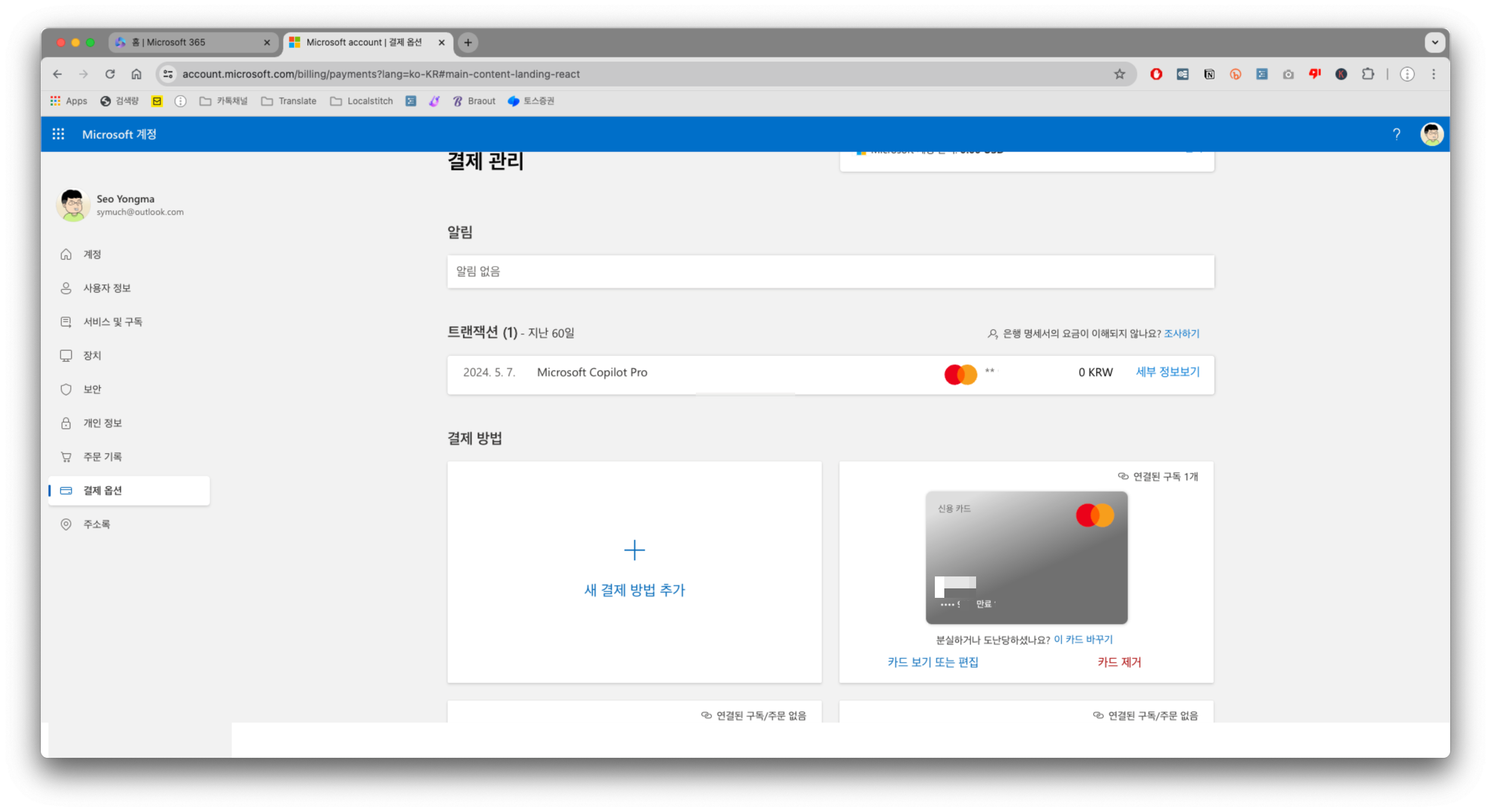Viewport: 1491px width, 812px height.
Task: Bookmark this page with star icon
Action: pyautogui.click(x=1119, y=74)
